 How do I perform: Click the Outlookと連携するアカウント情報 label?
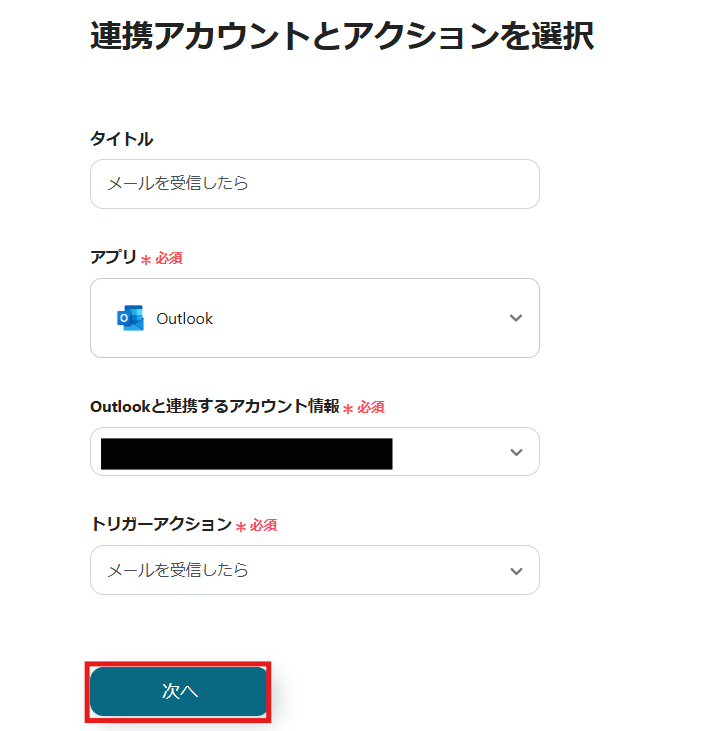pos(214,406)
